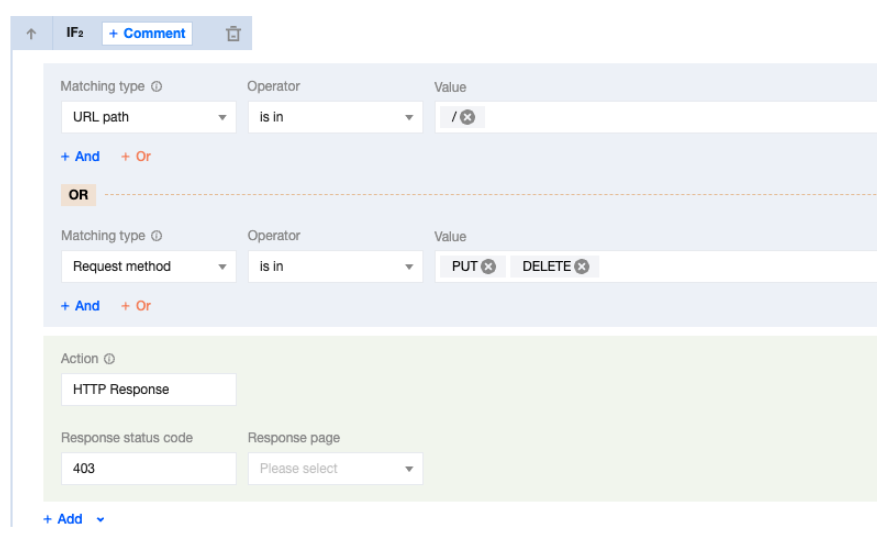Add an Or condition under Request method
Screen dimensions: 877x549
[136, 306]
